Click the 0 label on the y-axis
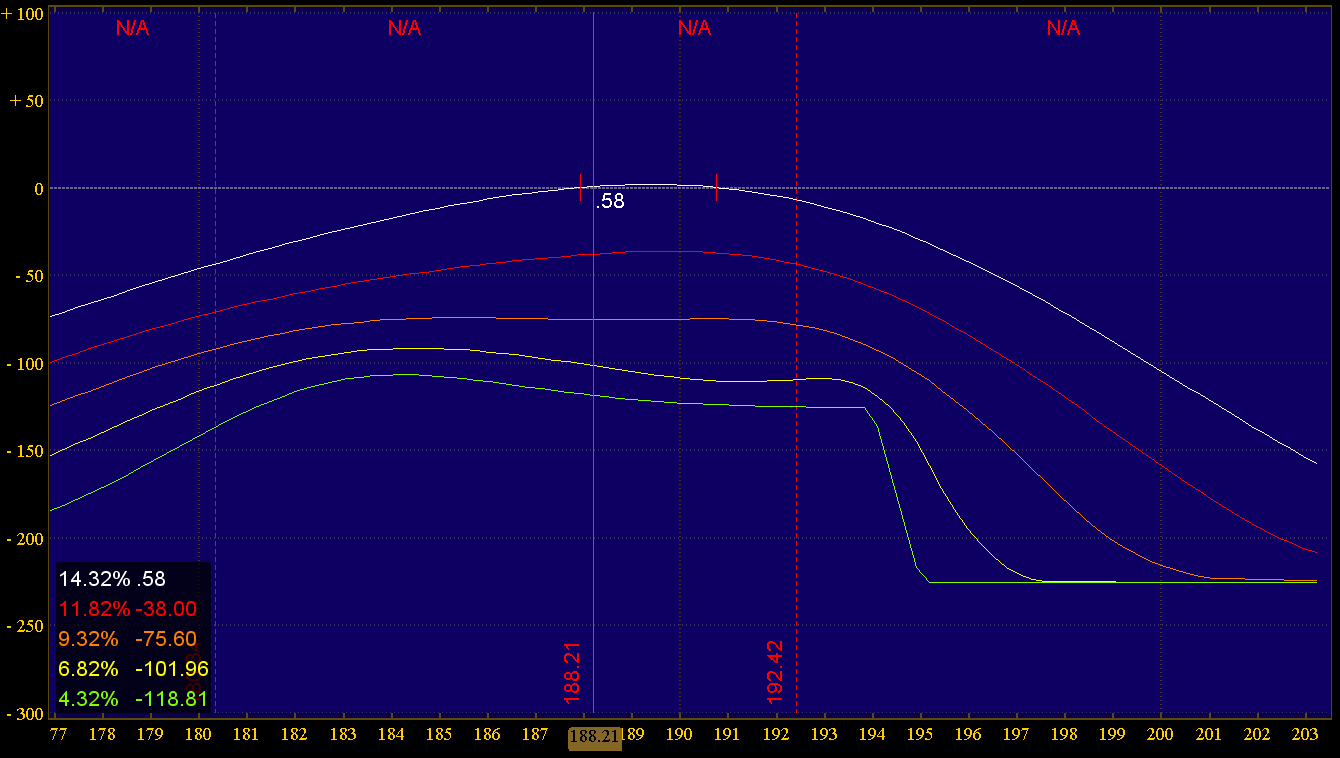Viewport: 1340px width, 758px height. [x=38, y=188]
